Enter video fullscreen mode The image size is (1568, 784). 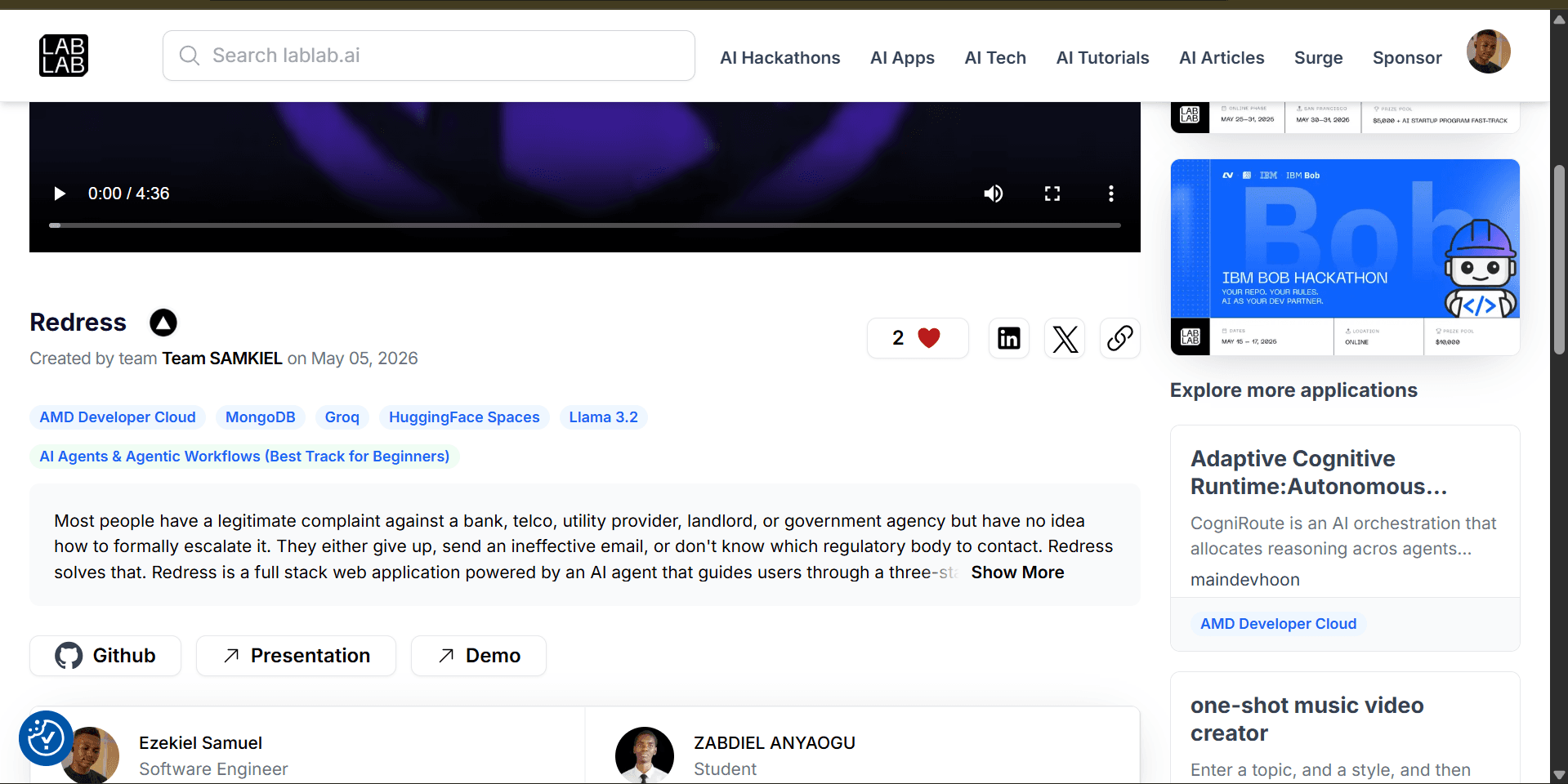(x=1052, y=194)
